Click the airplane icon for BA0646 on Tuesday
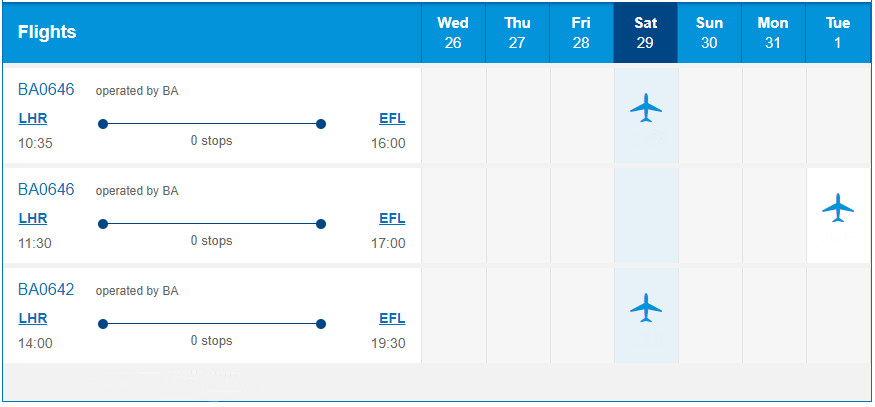This screenshot has width=875, height=407. pyautogui.click(x=838, y=207)
